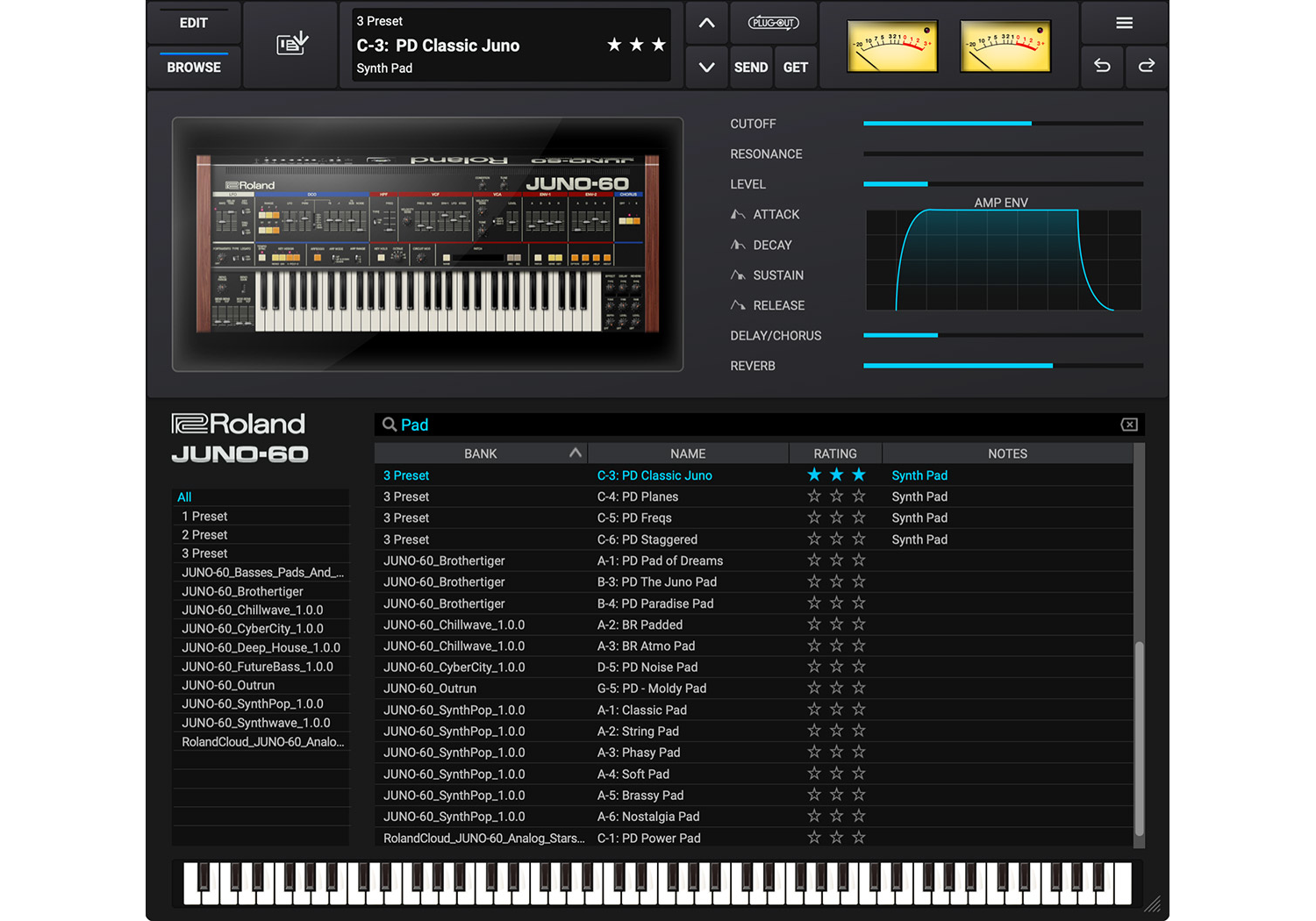Adjust the LEVEL slider
Image resolution: width=1316 pixels, height=921 pixels.
(1003, 184)
